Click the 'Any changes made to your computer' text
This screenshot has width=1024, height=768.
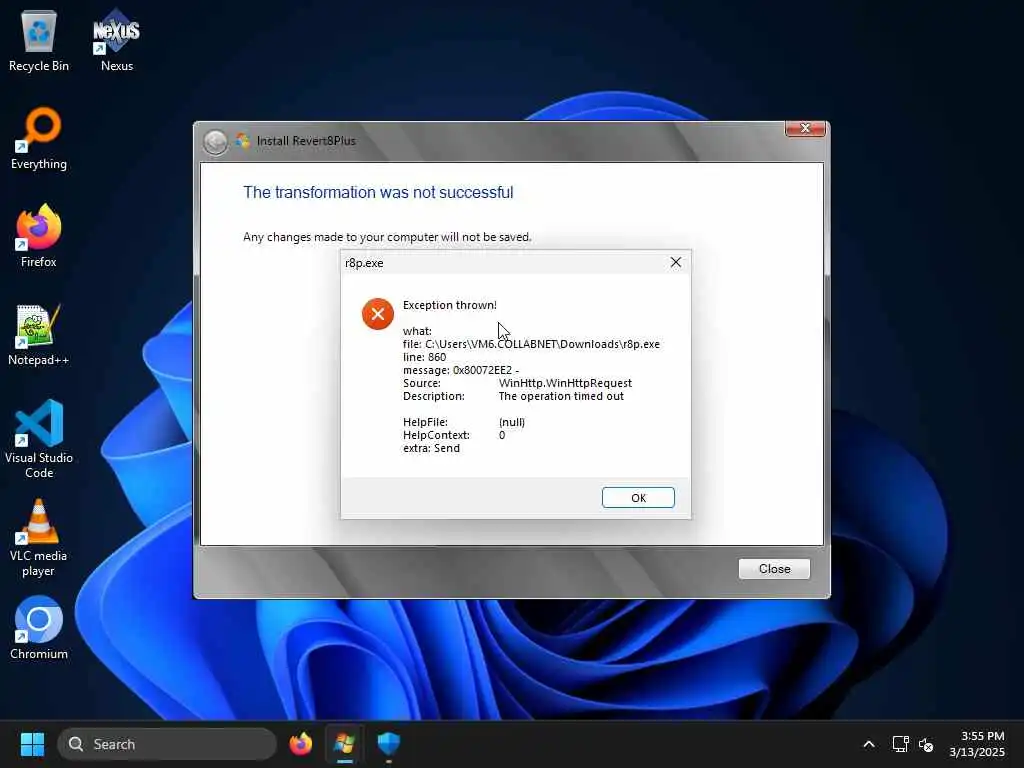pyautogui.click(x=387, y=237)
